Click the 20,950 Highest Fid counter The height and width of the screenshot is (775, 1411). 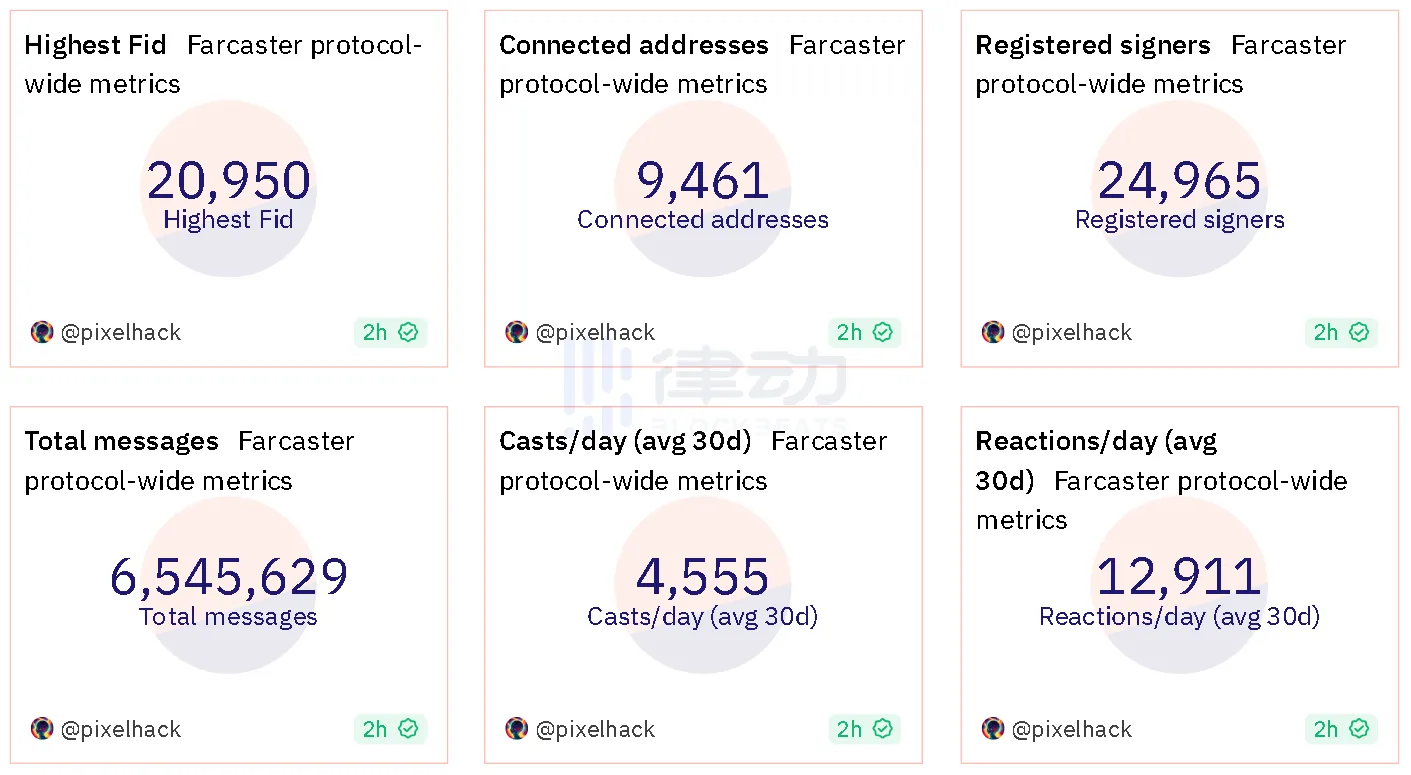click(x=229, y=181)
